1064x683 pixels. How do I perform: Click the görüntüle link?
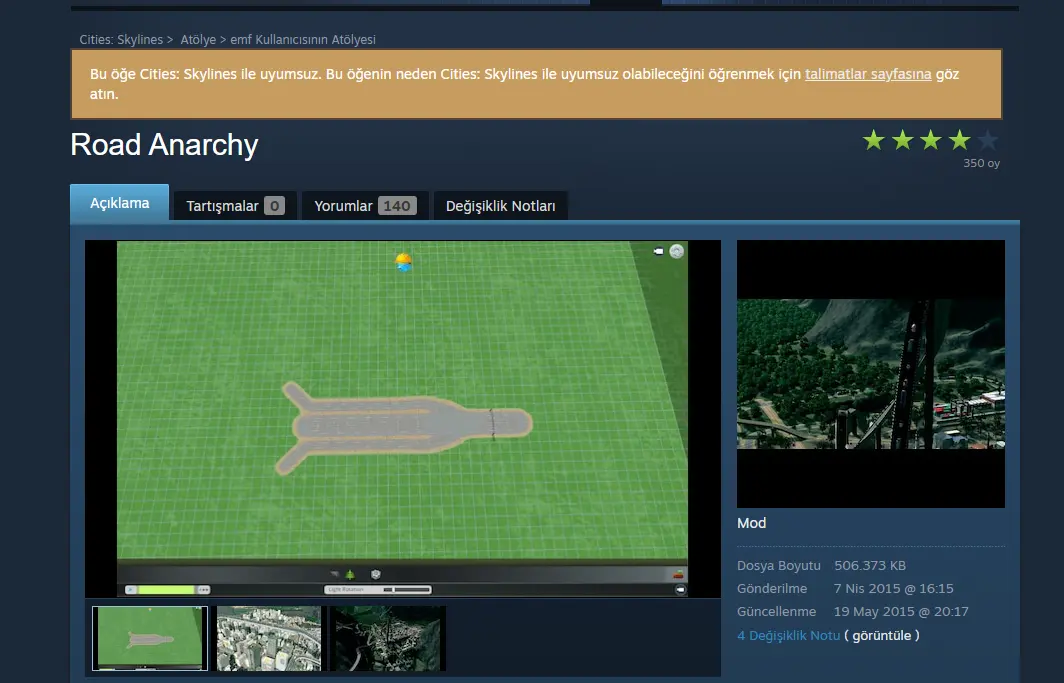pyautogui.click(x=881, y=636)
